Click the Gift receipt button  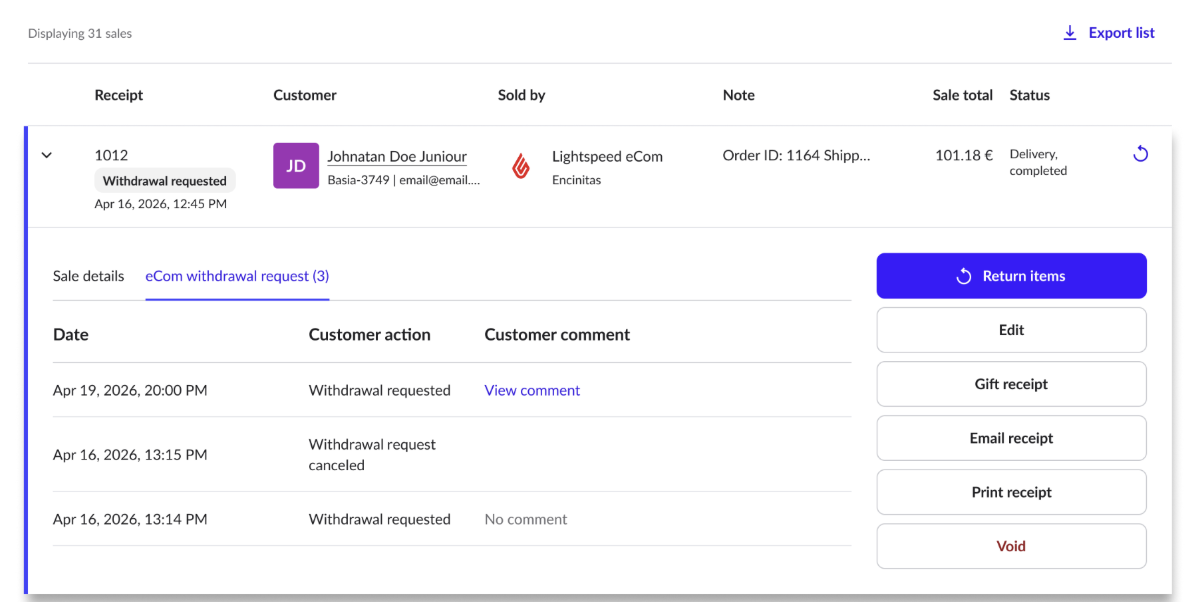point(1011,384)
